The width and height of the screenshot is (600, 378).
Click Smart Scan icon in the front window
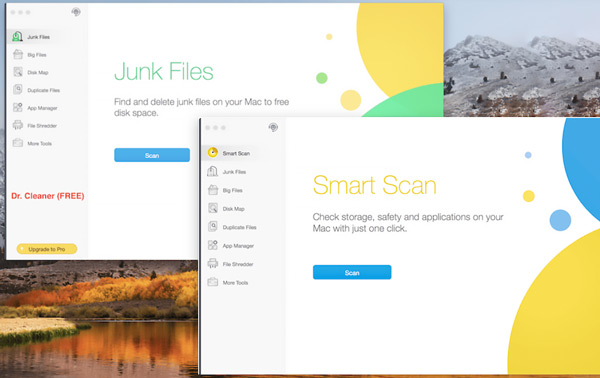tap(213, 153)
